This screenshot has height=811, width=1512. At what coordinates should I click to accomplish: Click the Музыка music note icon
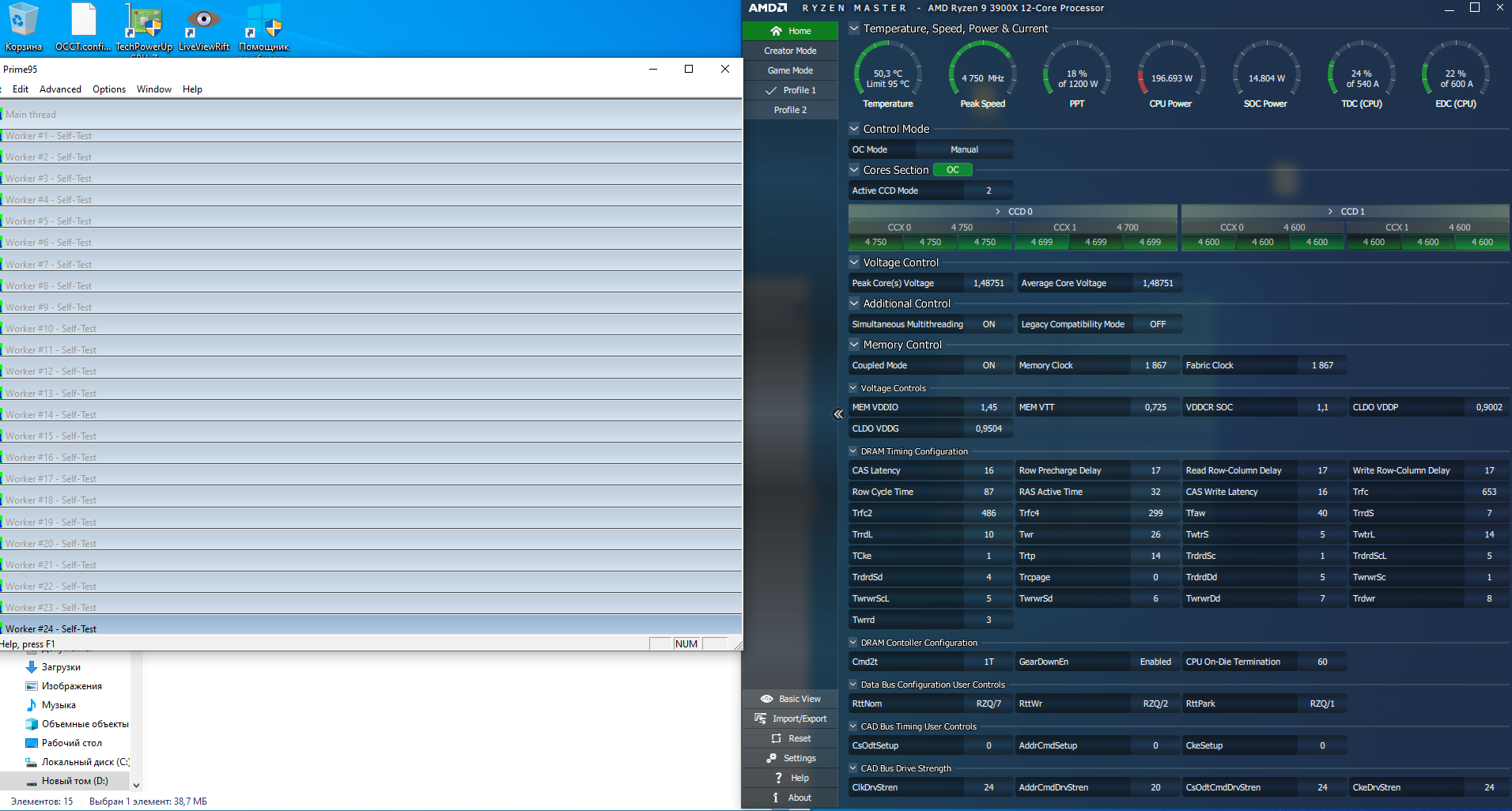pyautogui.click(x=32, y=705)
